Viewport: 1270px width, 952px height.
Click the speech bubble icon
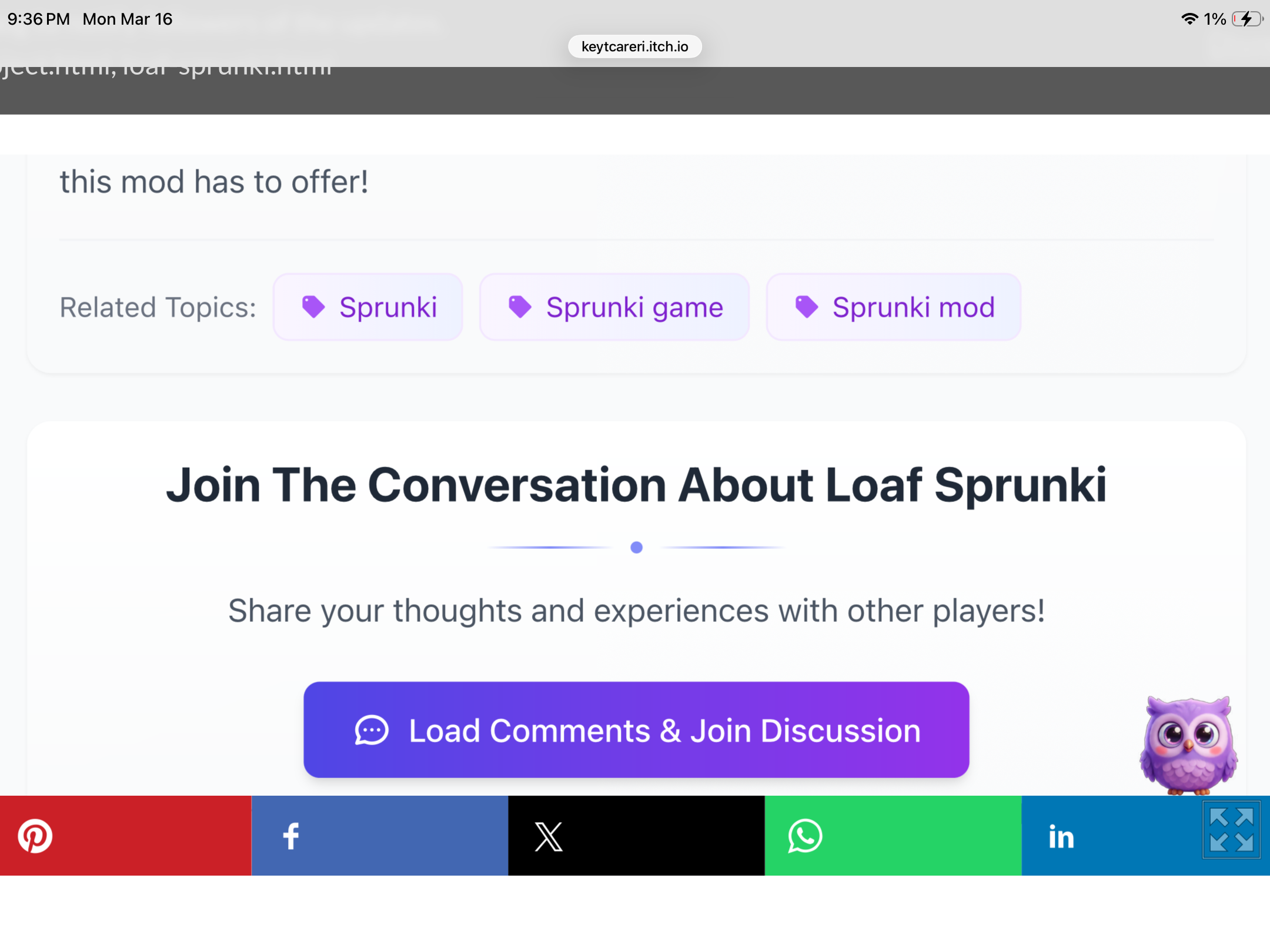pyautogui.click(x=372, y=730)
